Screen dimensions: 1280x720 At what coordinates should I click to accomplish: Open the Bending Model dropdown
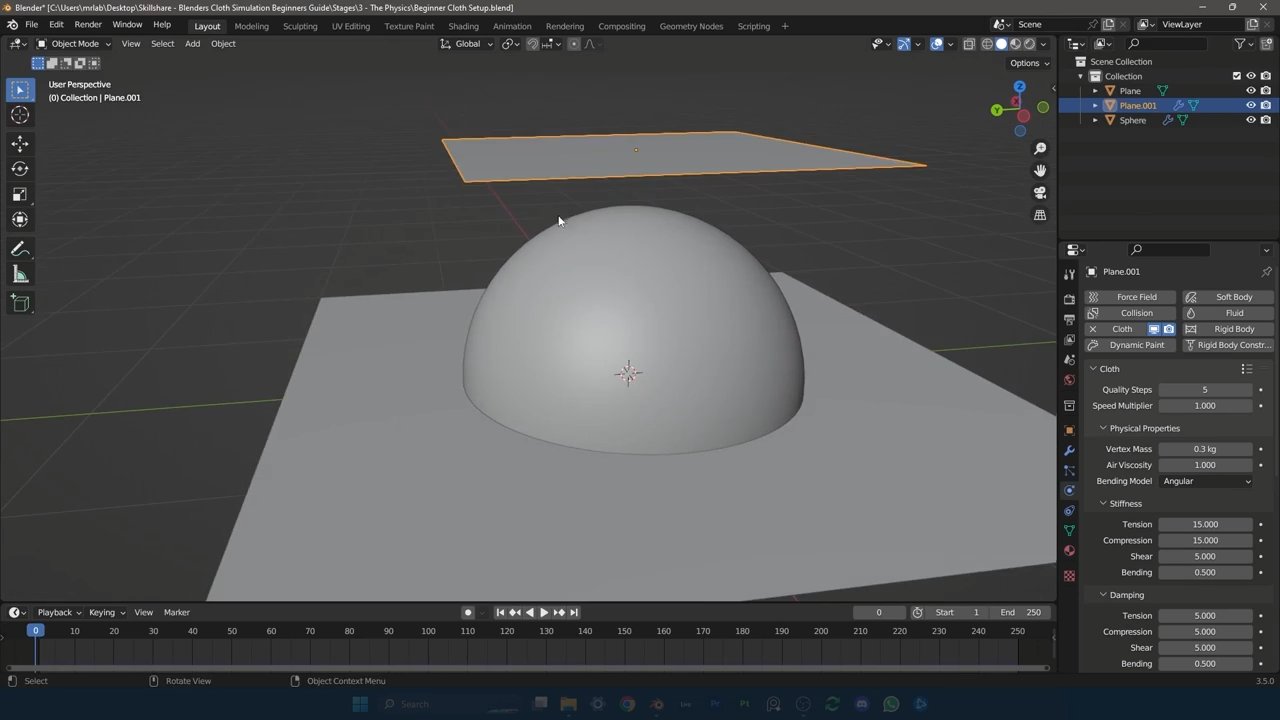tap(1206, 481)
